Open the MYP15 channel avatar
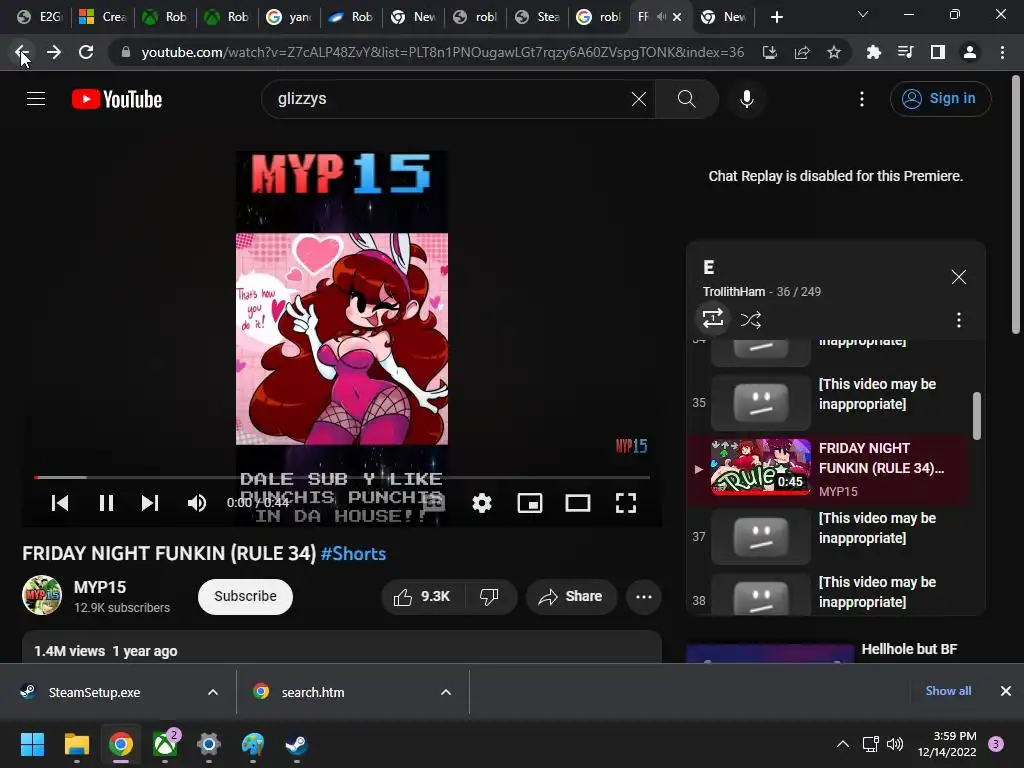 42,595
